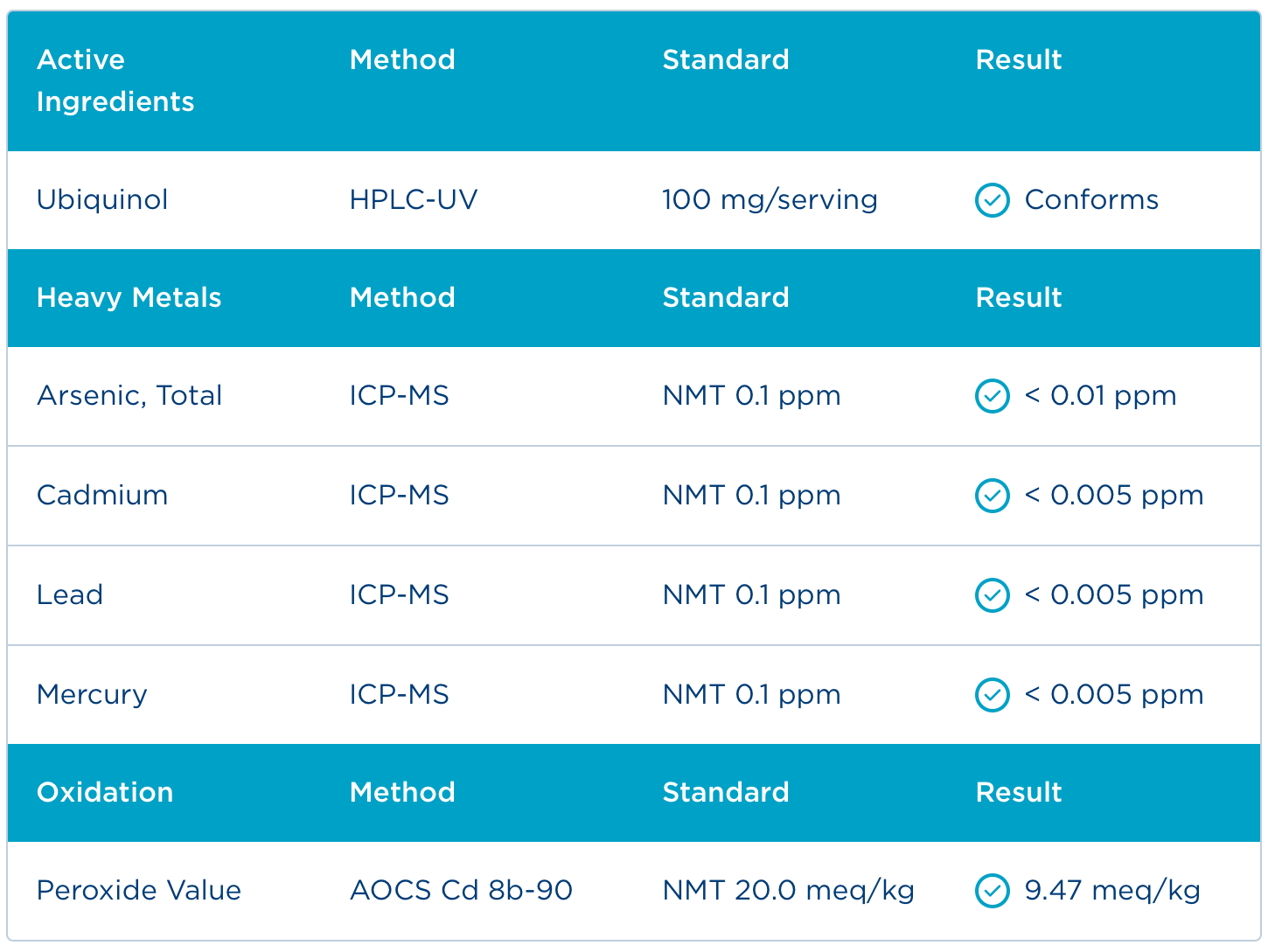
Task: Click the checkmark icon for Peroxide Value
Action: tap(992, 891)
